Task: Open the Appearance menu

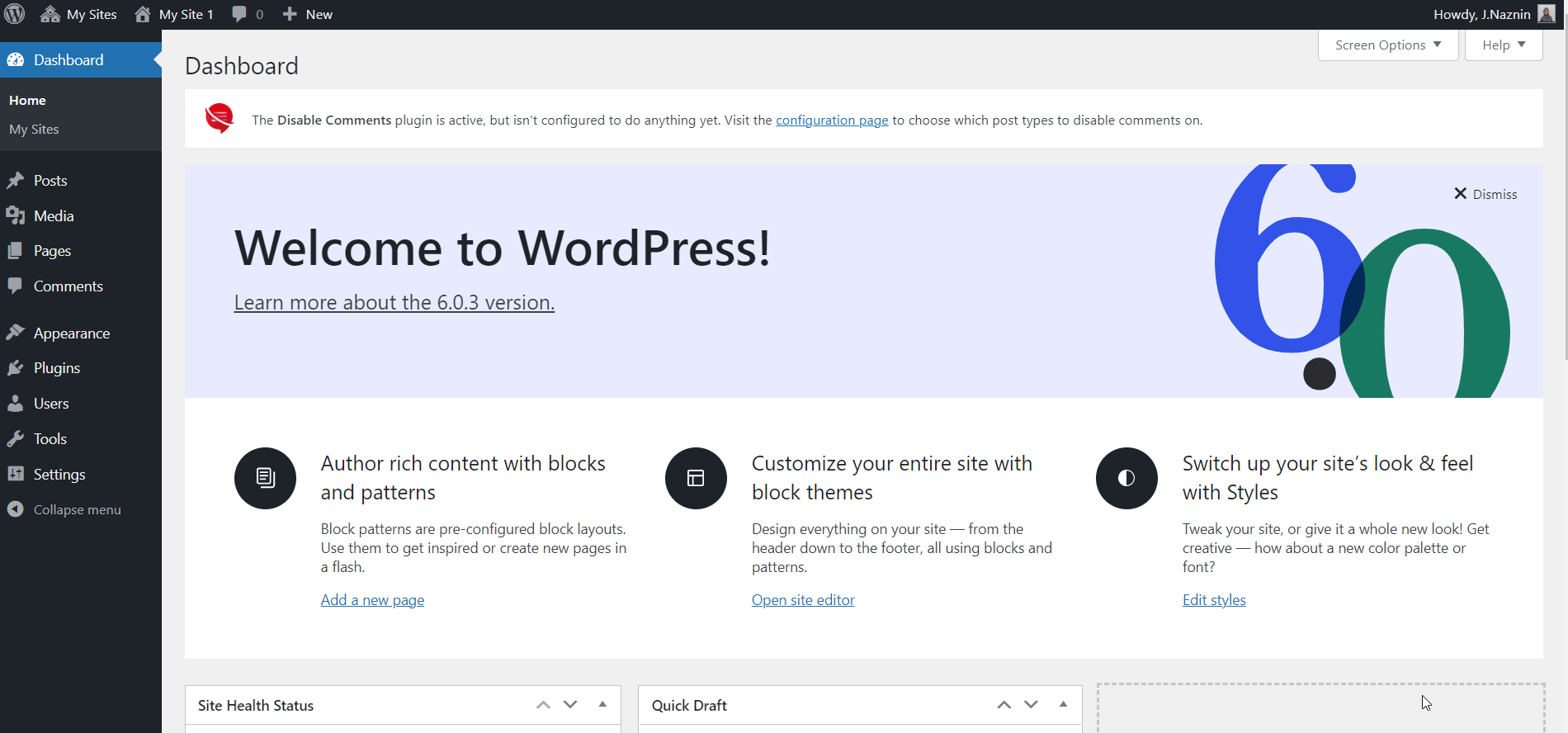Action: [x=81, y=333]
